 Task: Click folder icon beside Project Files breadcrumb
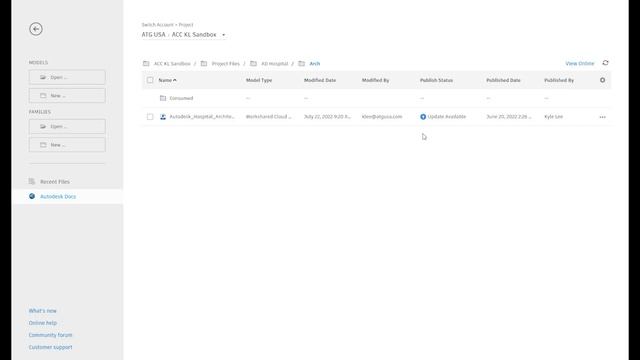click(204, 63)
